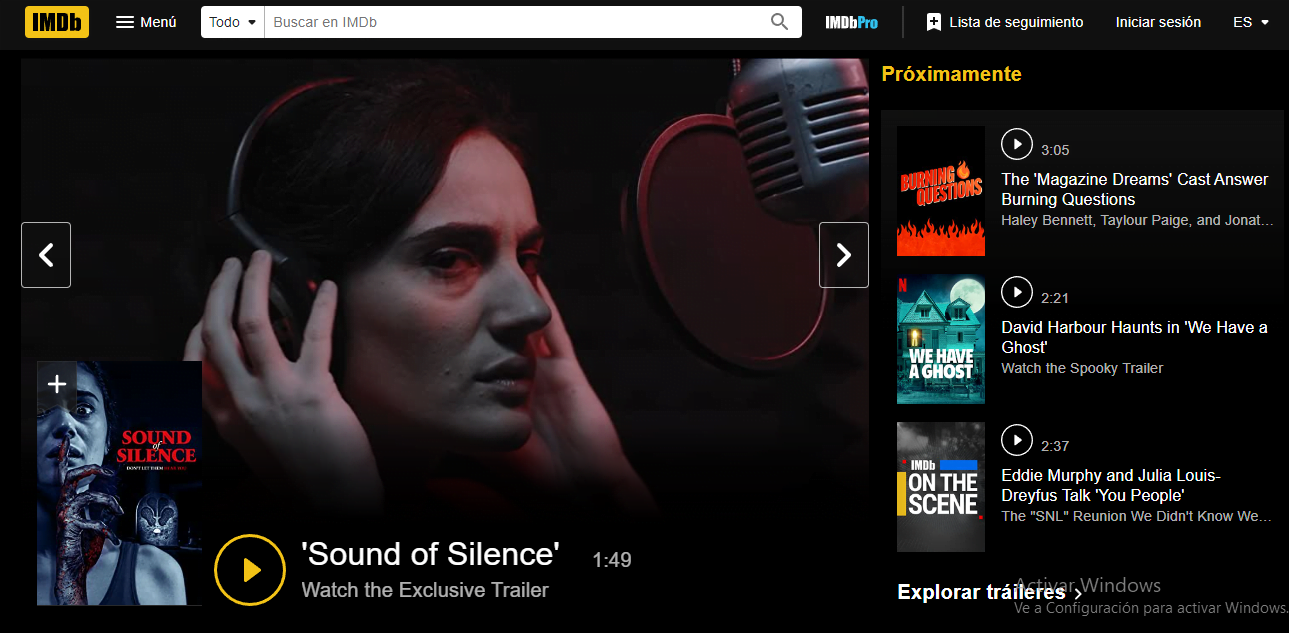
Task: Open the ES language selector
Action: coord(1251,21)
